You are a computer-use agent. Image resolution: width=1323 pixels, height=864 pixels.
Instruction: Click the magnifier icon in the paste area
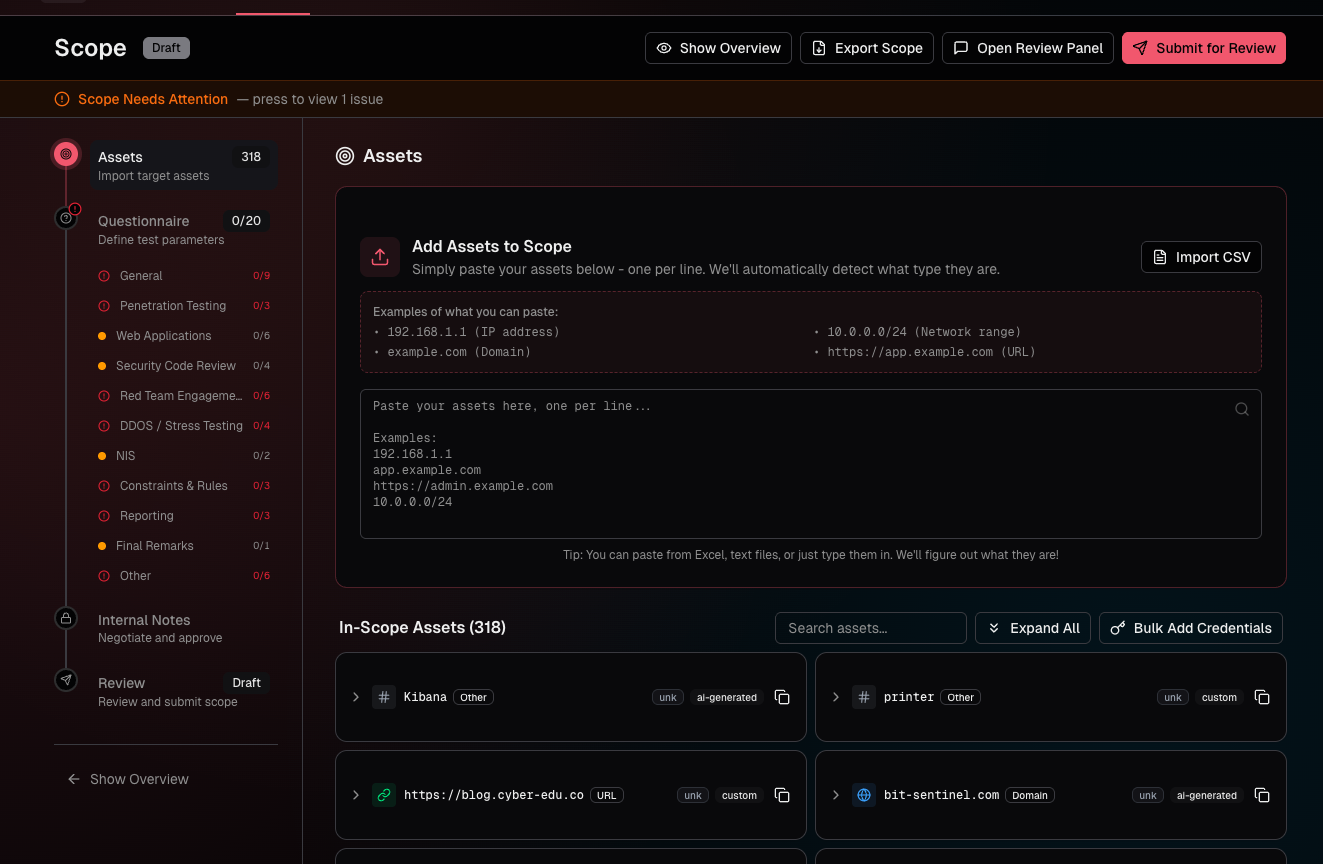[1242, 409]
